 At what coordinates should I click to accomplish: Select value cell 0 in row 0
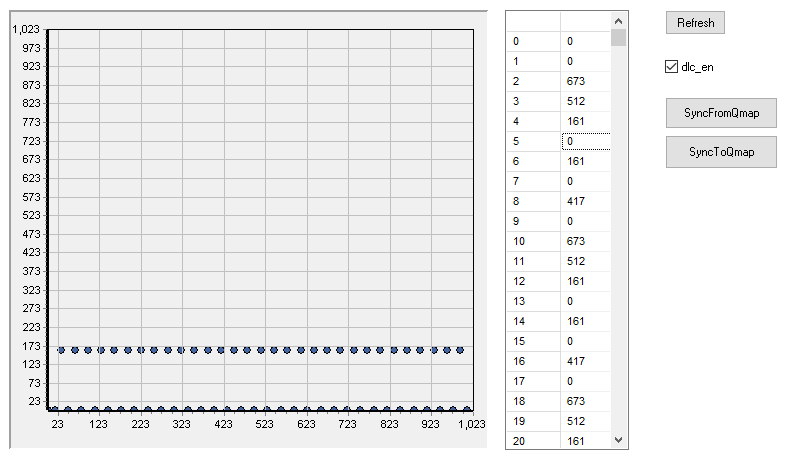[586, 41]
